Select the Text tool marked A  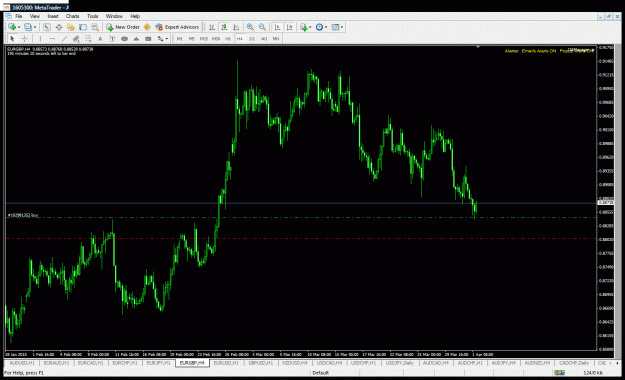tap(100, 39)
